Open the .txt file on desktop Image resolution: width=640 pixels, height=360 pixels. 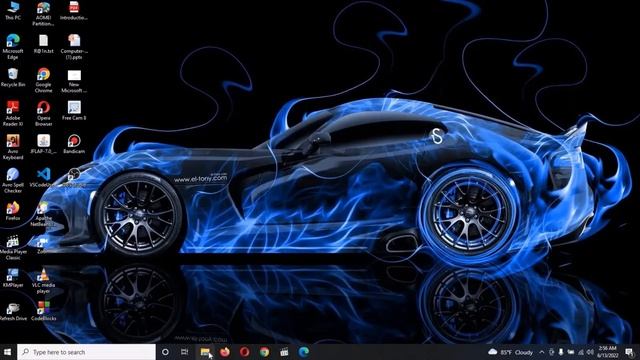point(43,44)
